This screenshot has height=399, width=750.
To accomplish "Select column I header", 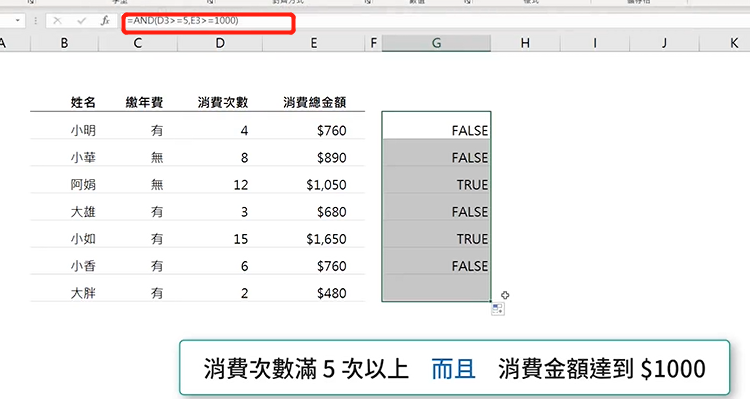I will [x=595, y=44].
